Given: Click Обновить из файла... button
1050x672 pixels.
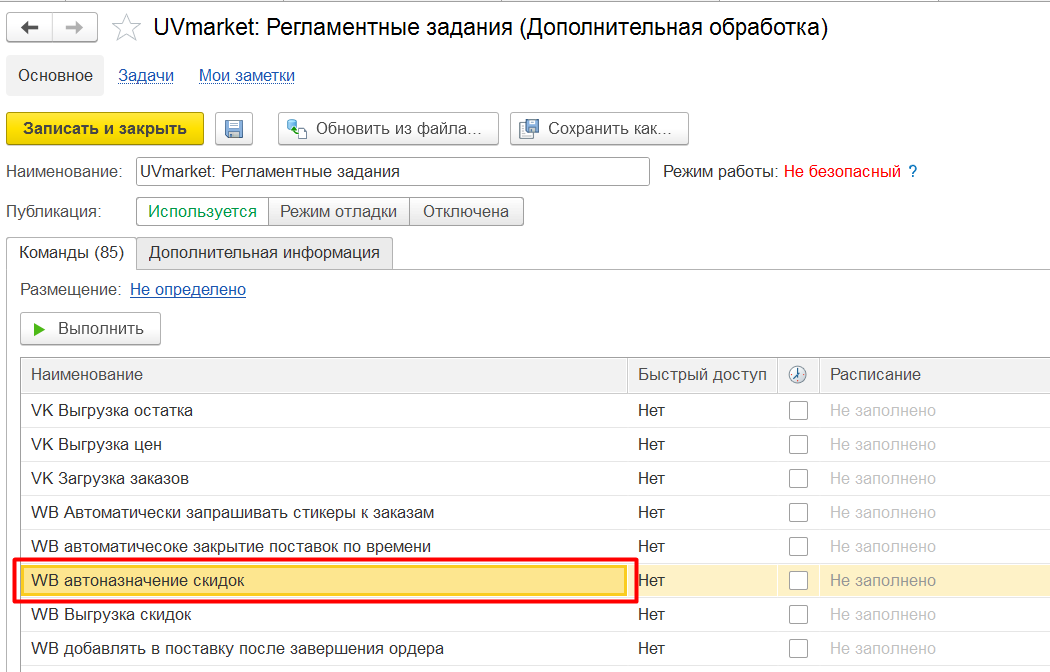Looking at the screenshot, I should tap(388, 129).
